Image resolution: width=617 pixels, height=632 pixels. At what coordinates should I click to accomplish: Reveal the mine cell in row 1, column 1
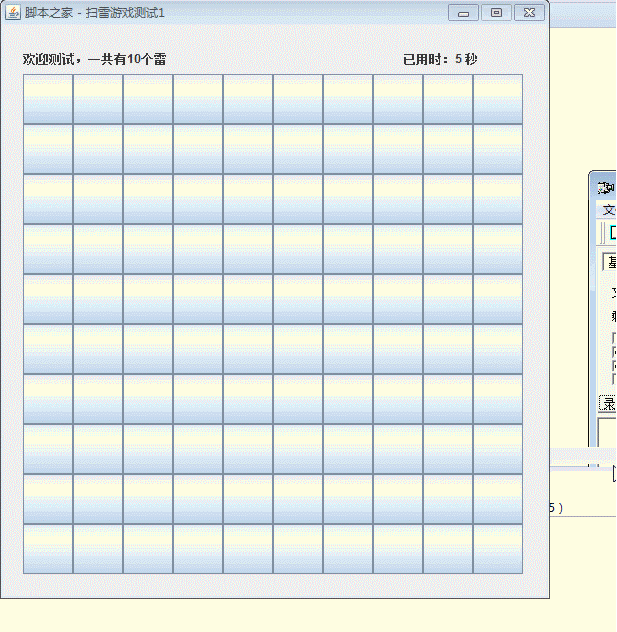pos(48,99)
